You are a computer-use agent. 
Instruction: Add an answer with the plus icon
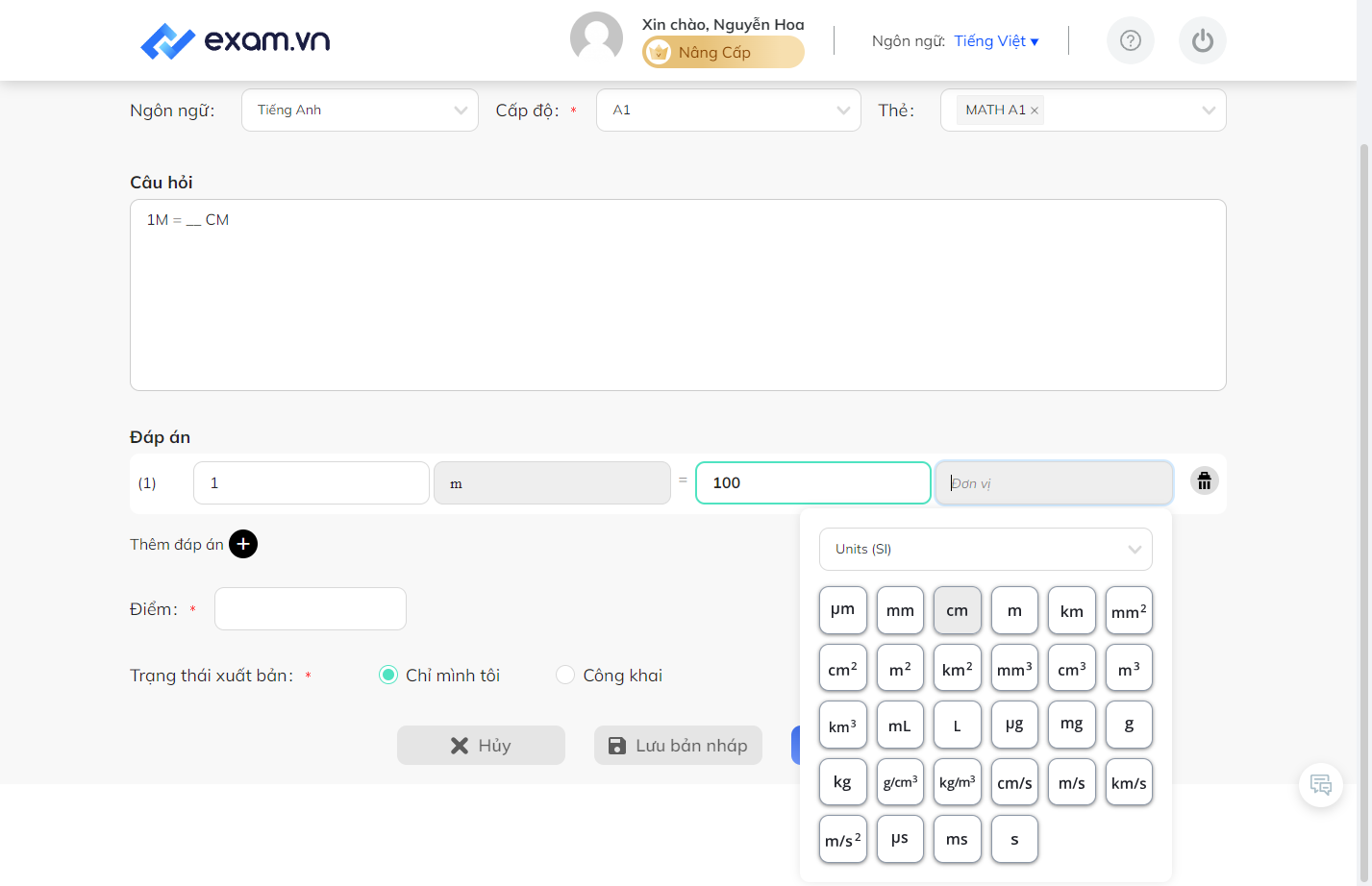[243, 544]
